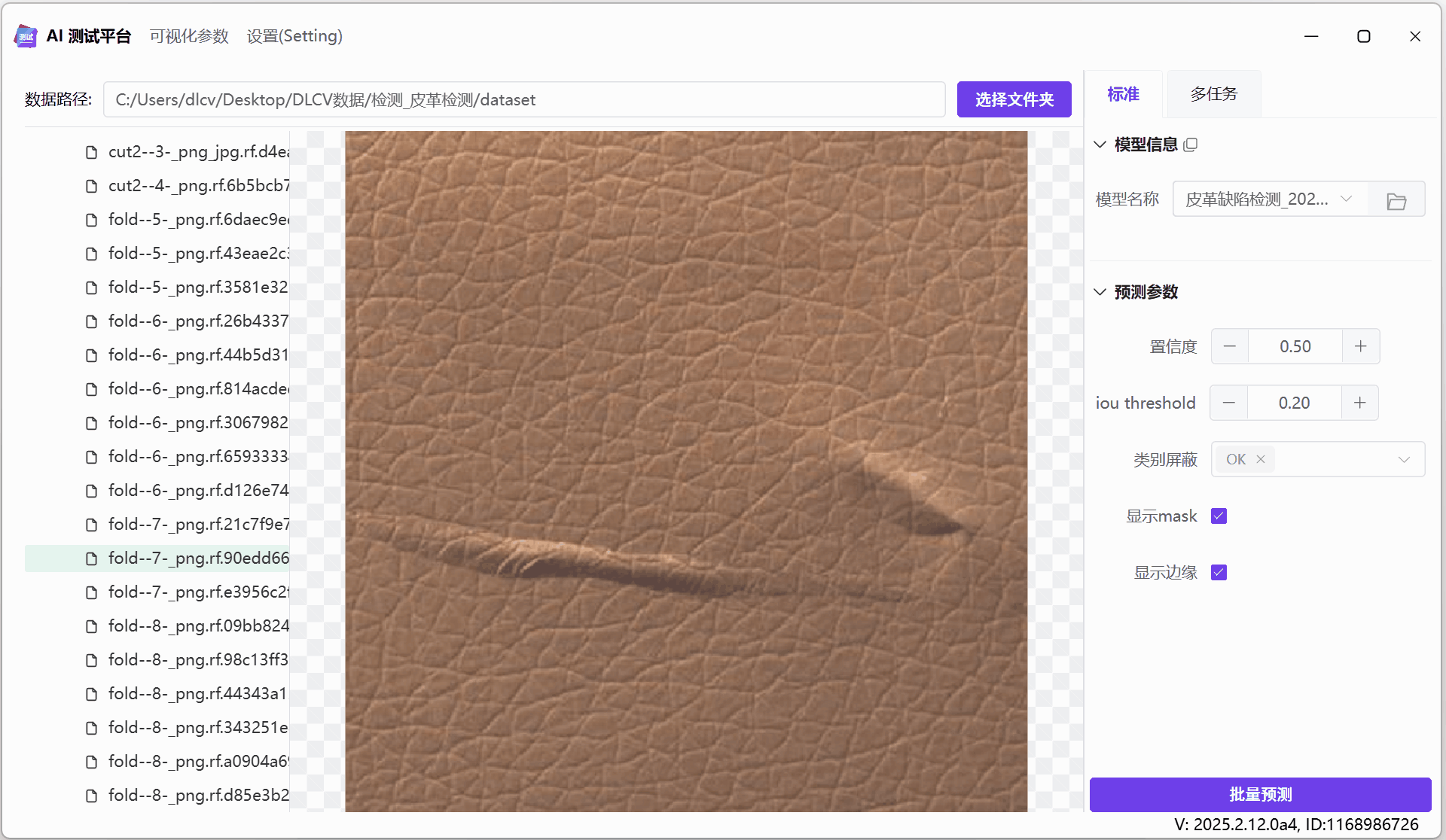Click the file icon of fold--8-_png.rf.98c13ff3
Screen dimensions: 1446x840
[x=92, y=660]
